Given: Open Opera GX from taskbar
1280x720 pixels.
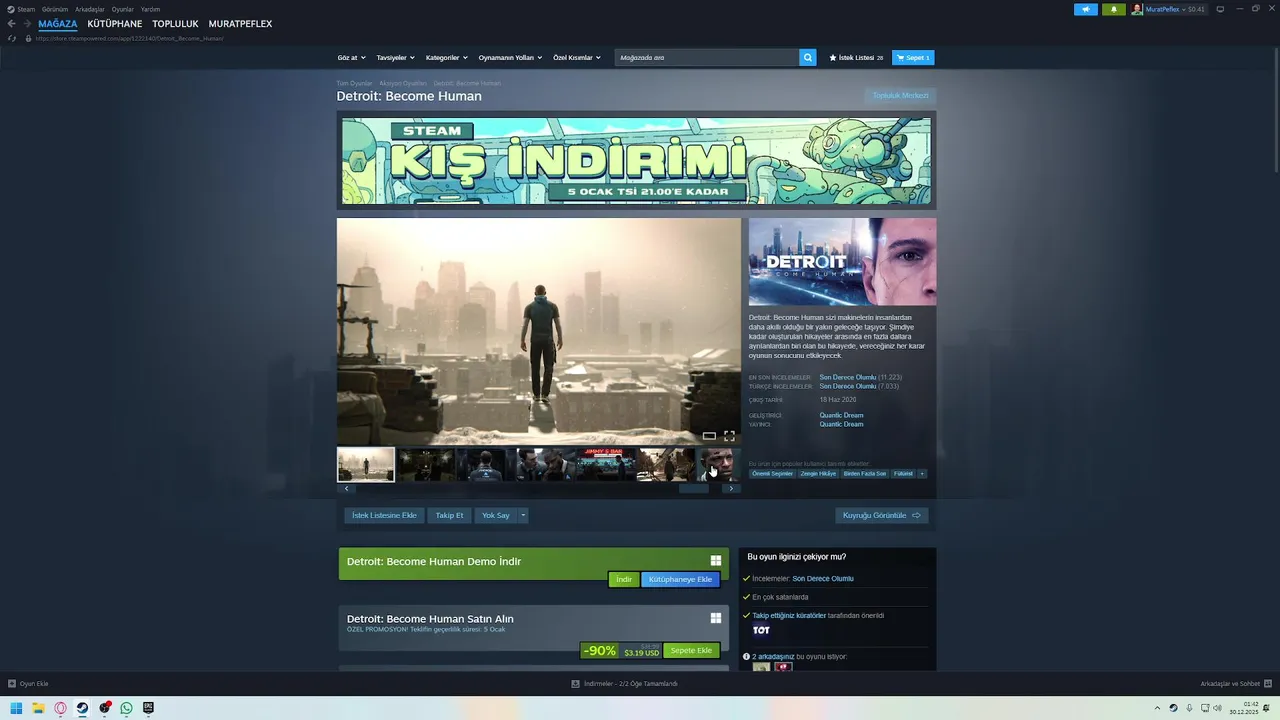Looking at the screenshot, I should pyautogui.click(x=60, y=708).
